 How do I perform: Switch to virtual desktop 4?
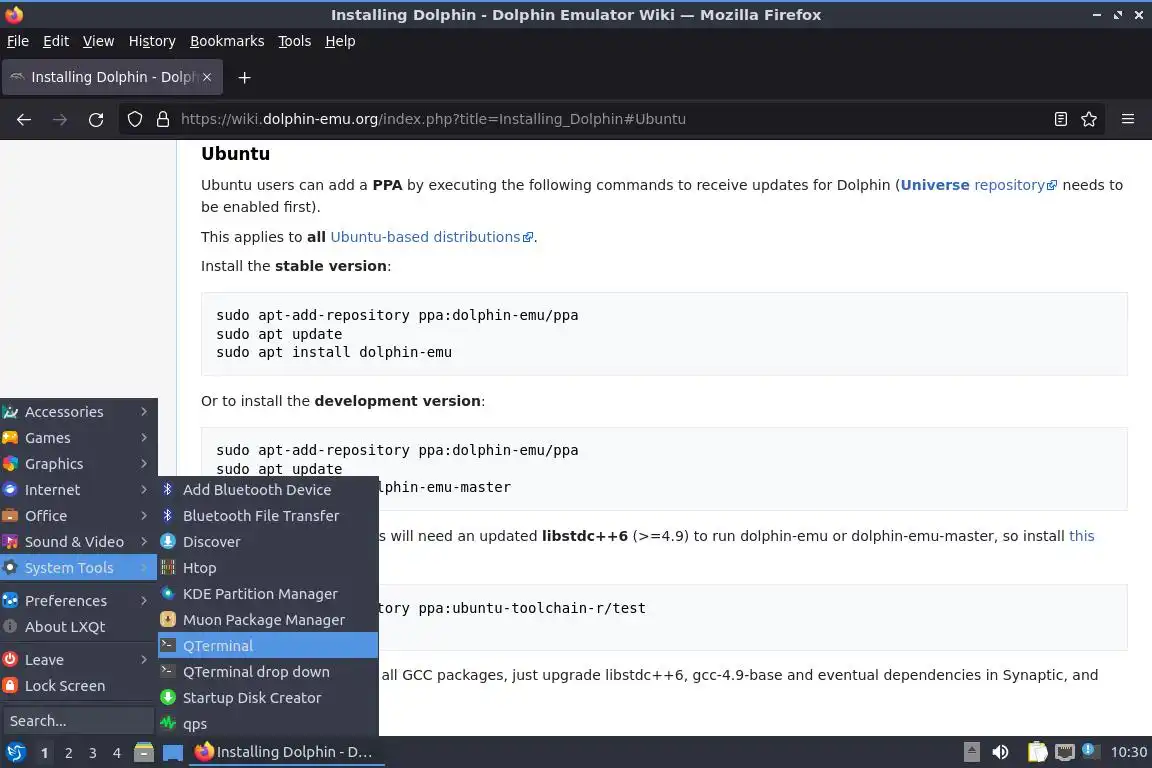[x=117, y=753]
